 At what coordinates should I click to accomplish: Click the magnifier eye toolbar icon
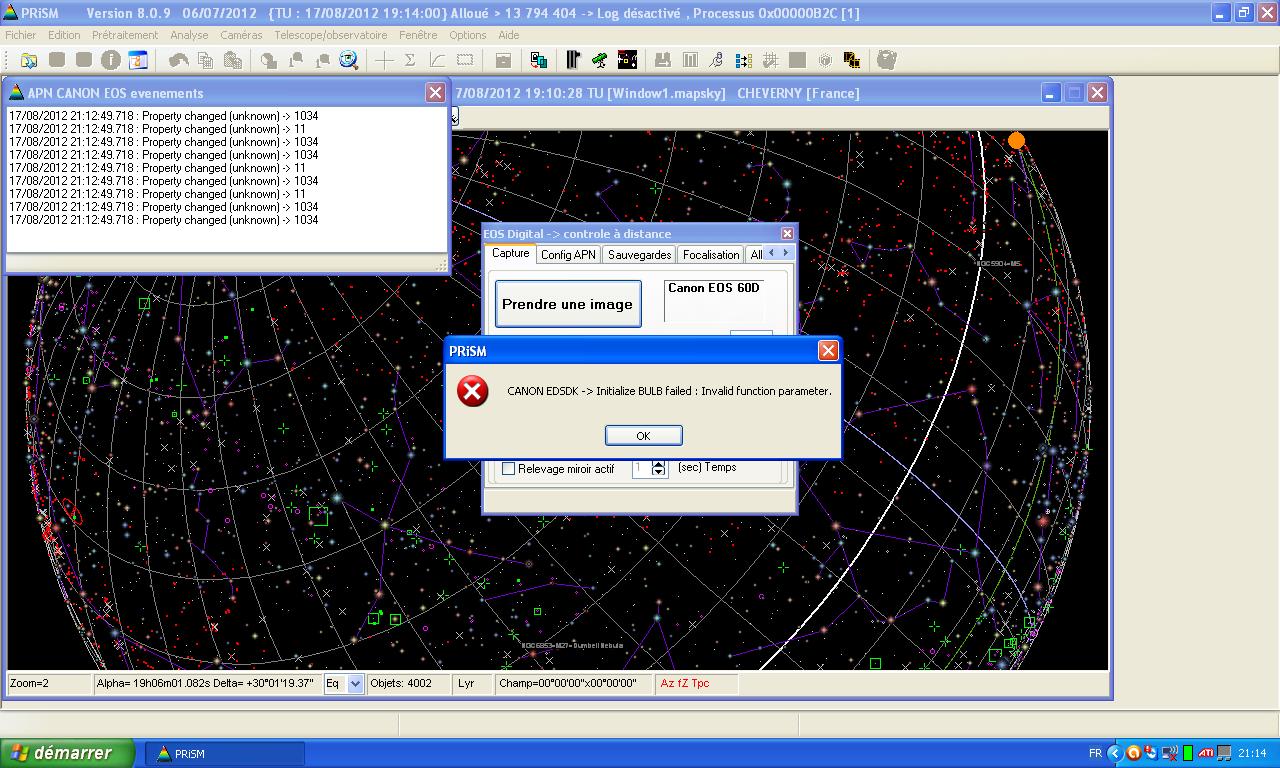[348, 60]
